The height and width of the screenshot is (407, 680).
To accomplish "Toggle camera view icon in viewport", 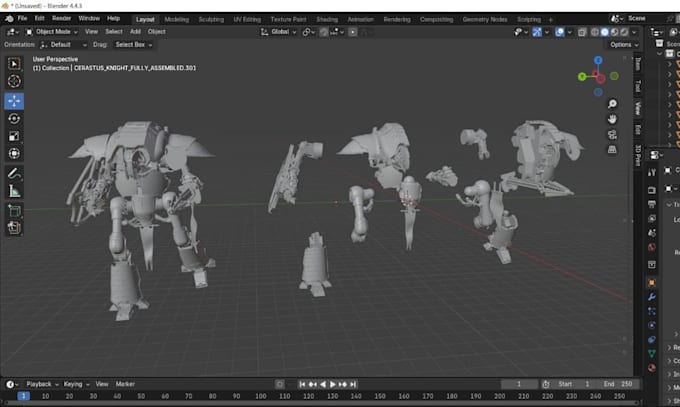I will 612,135.
